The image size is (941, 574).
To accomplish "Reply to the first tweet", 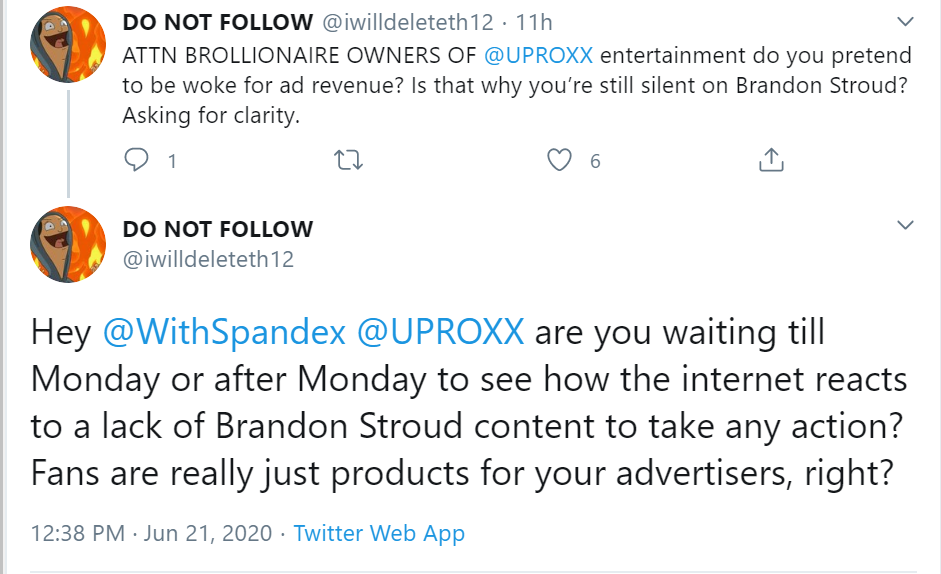I will [137, 160].
